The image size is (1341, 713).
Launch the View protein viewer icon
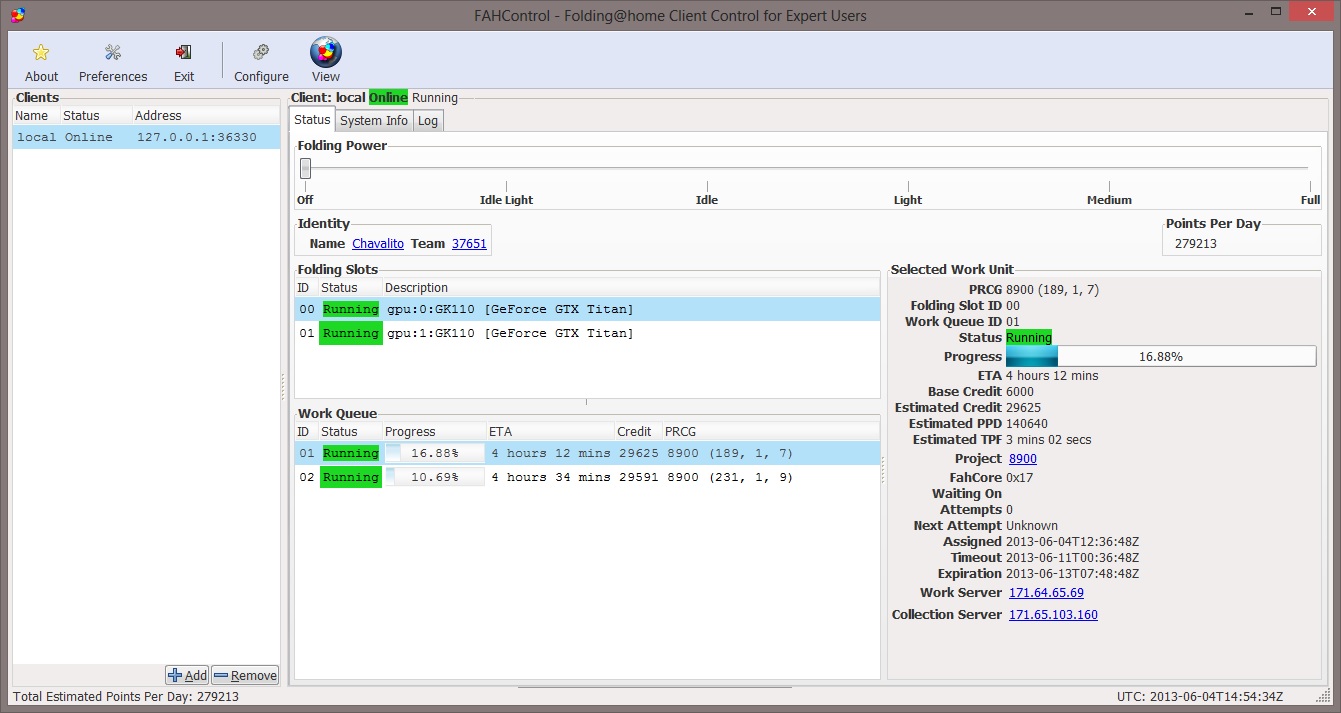coord(326,52)
